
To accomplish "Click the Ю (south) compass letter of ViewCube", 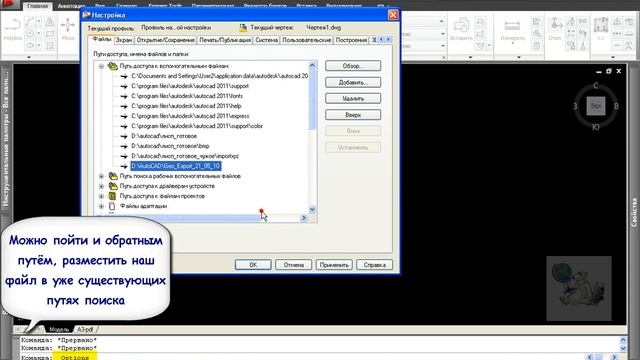I will pyautogui.click(x=596, y=127).
